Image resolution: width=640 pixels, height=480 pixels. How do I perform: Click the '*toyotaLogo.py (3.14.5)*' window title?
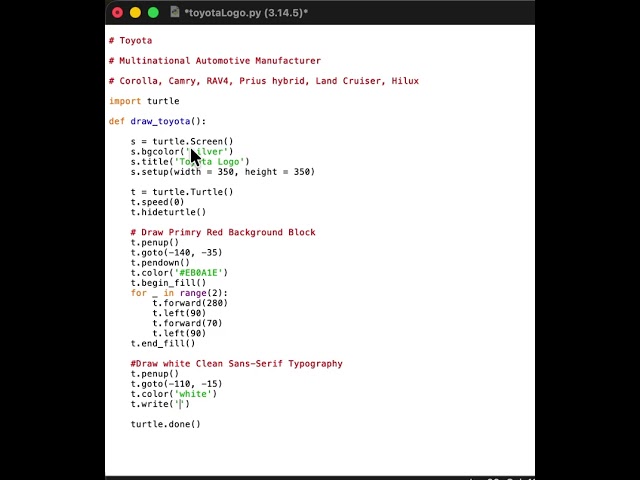point(246,13)
